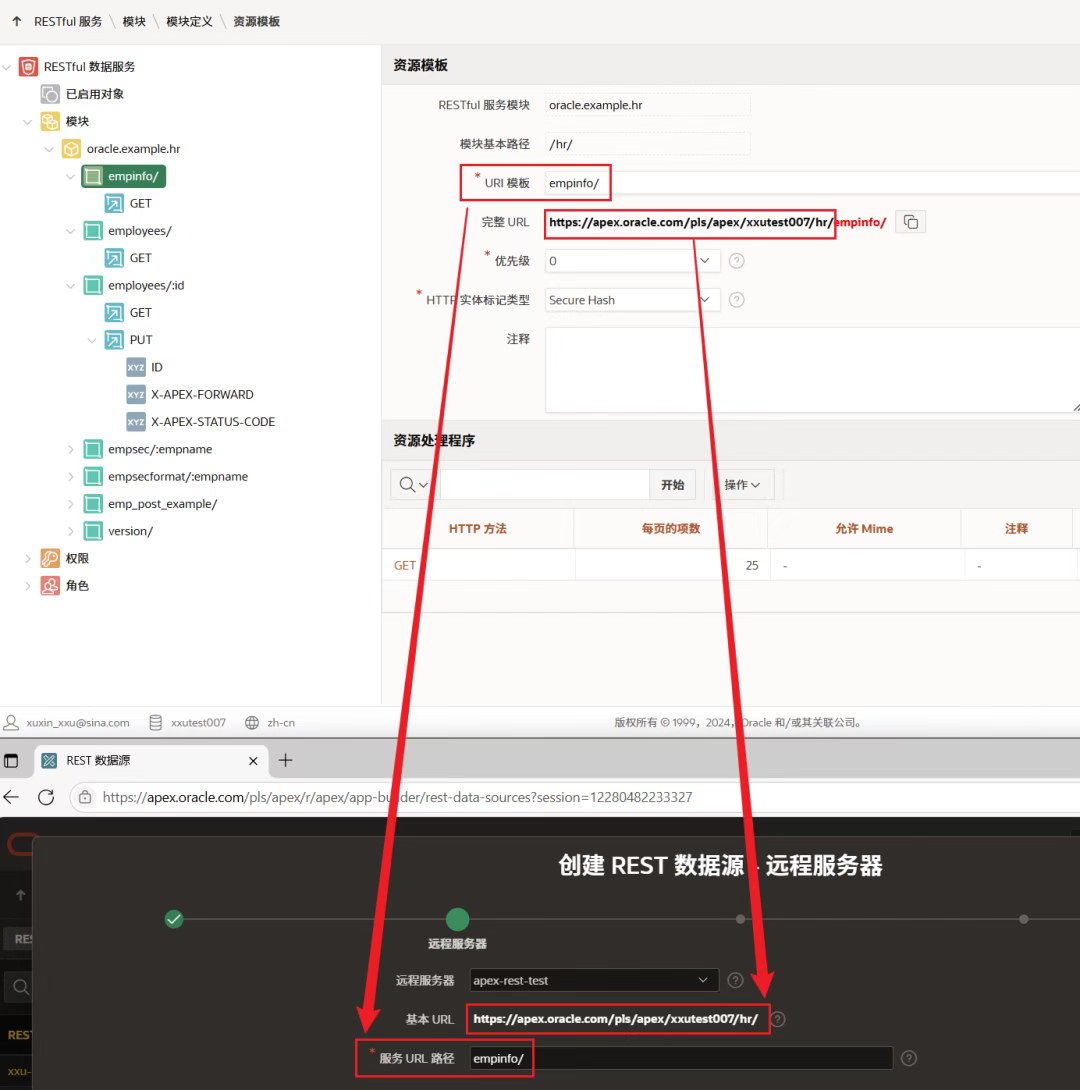Click the browser address bar URL
This screenshot has height=1090, width=1080.
[397, 797]
